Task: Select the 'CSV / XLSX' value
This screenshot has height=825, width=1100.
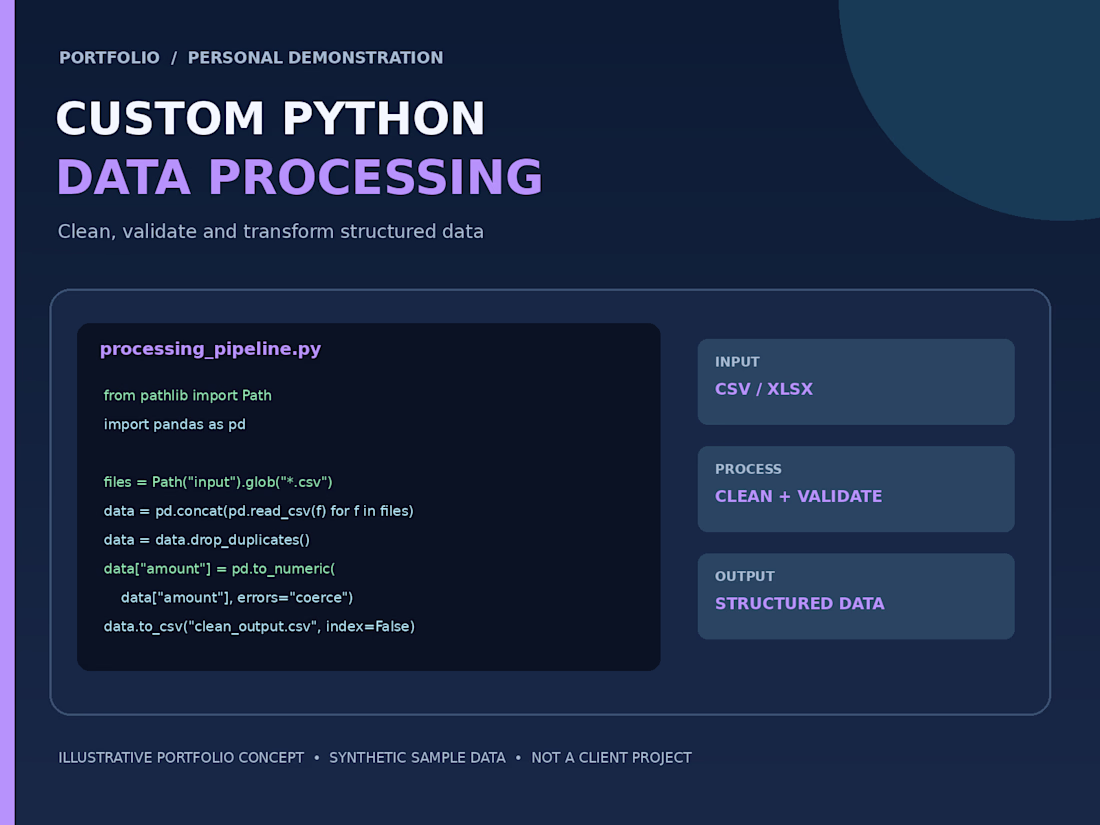Action: 764,389
